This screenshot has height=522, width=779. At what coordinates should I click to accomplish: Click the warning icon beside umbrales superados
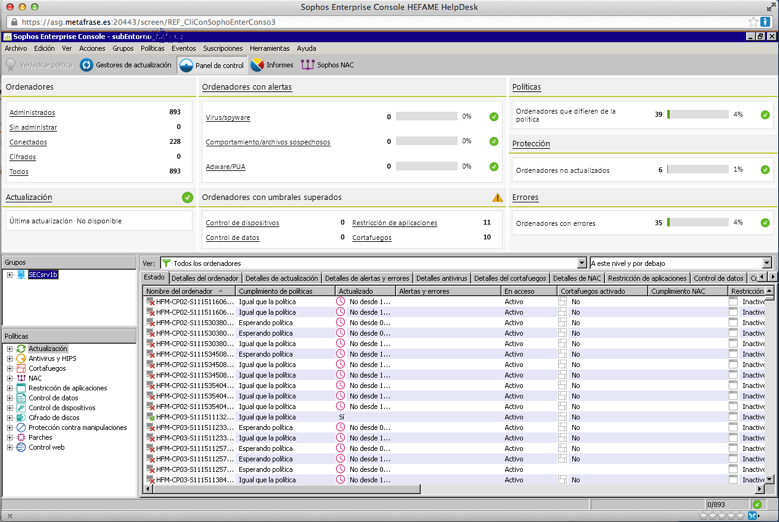497,198
